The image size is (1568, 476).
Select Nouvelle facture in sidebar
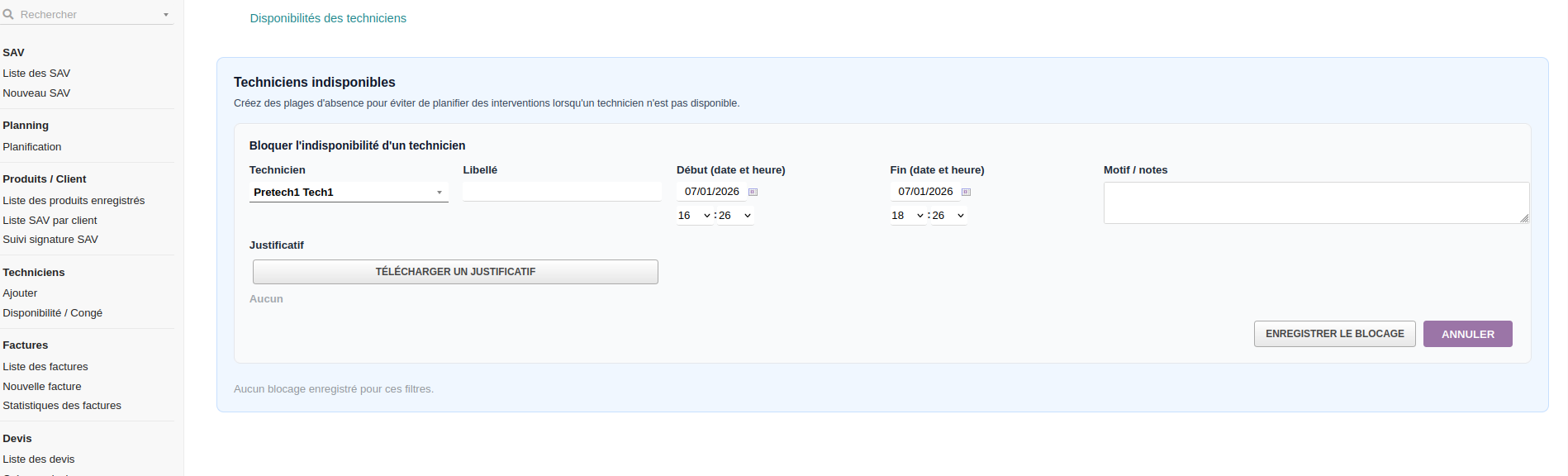click(x=42, y=387)
